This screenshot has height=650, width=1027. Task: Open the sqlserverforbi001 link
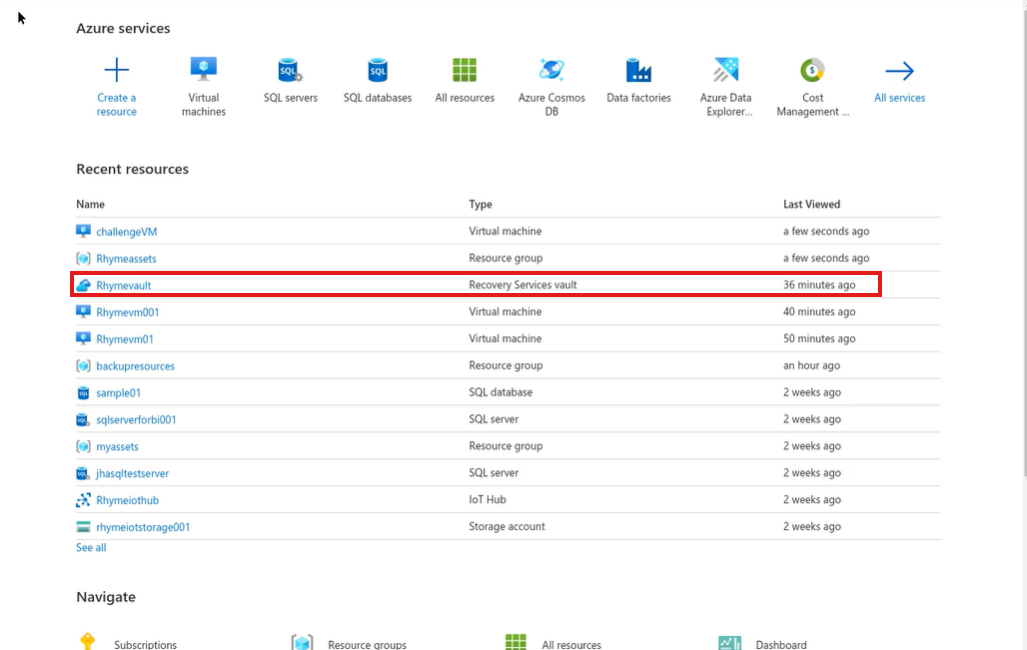coord(136,420)
